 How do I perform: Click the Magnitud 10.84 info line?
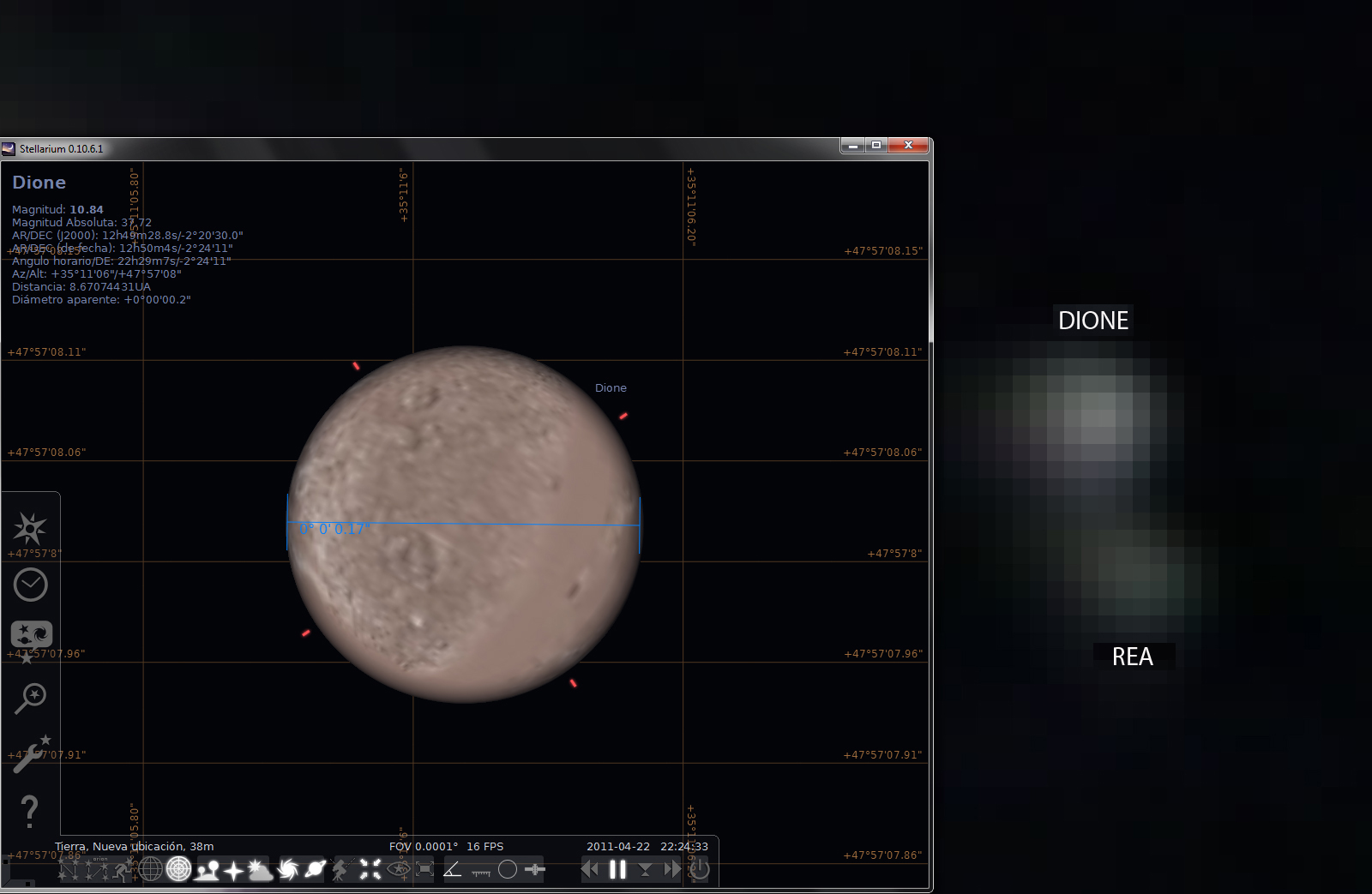coord(57,209)
